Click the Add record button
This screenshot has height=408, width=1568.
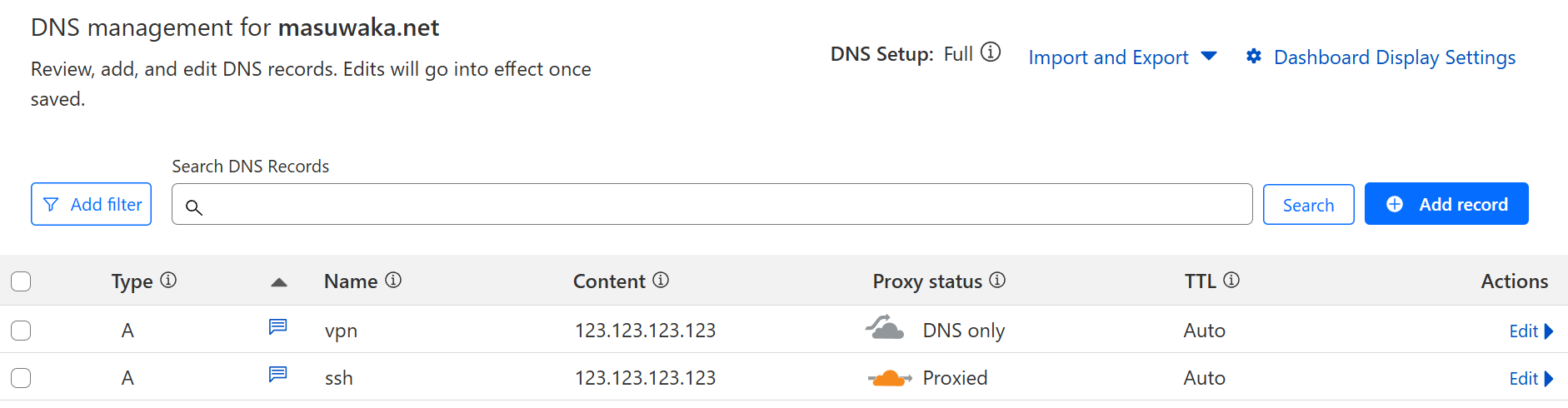pyautogui.click(x=1446, y=204)
